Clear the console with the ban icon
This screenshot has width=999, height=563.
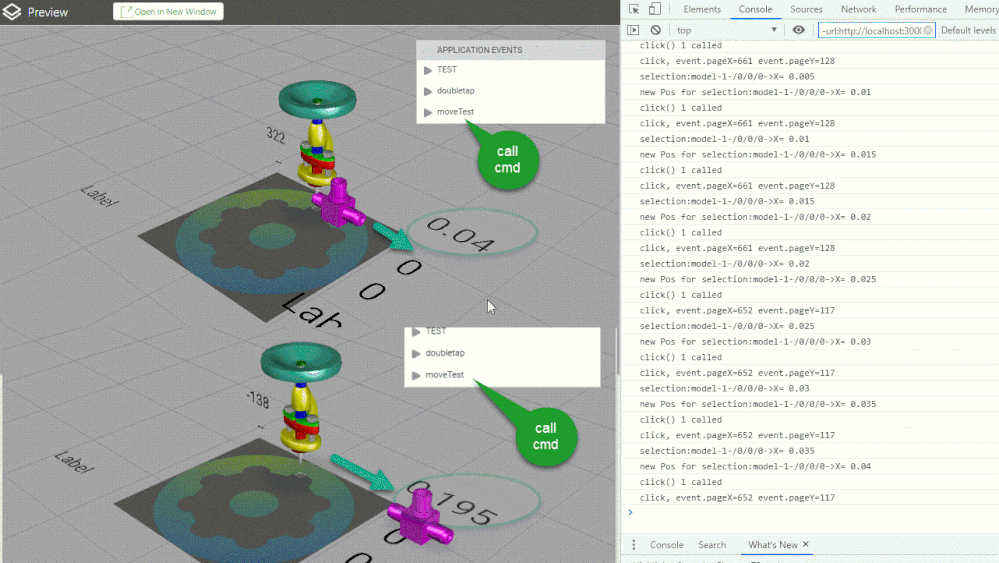click(656, 30)
